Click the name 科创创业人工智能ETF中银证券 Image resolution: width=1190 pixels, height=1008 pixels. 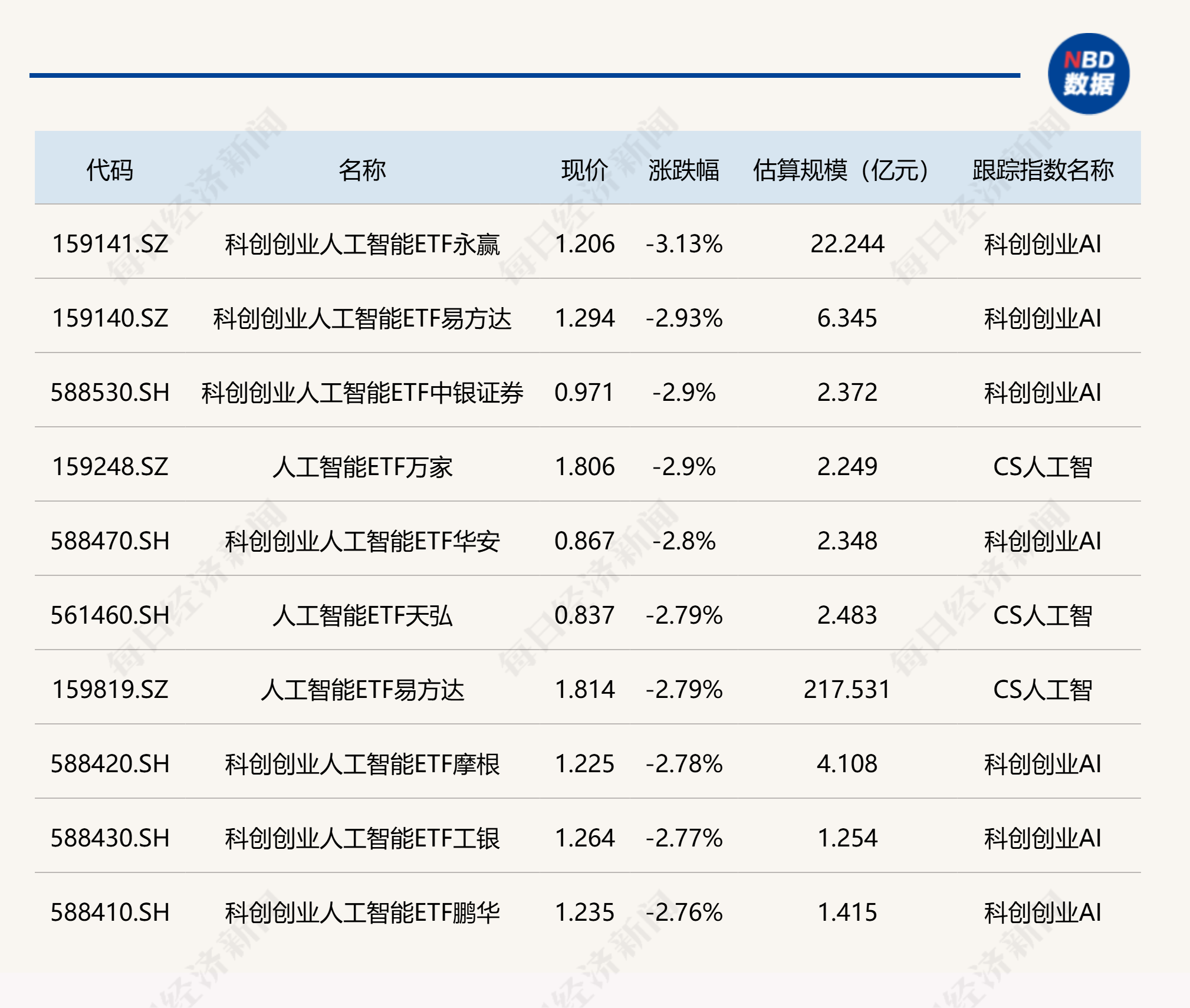point(362,393)
